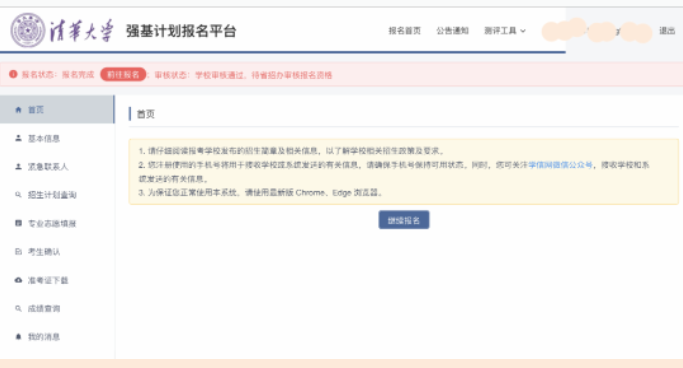The width and height of the screenshot is (683, 368).
Task: Click the 报名状态：报名完成 text
Action: tap(58, 74)
